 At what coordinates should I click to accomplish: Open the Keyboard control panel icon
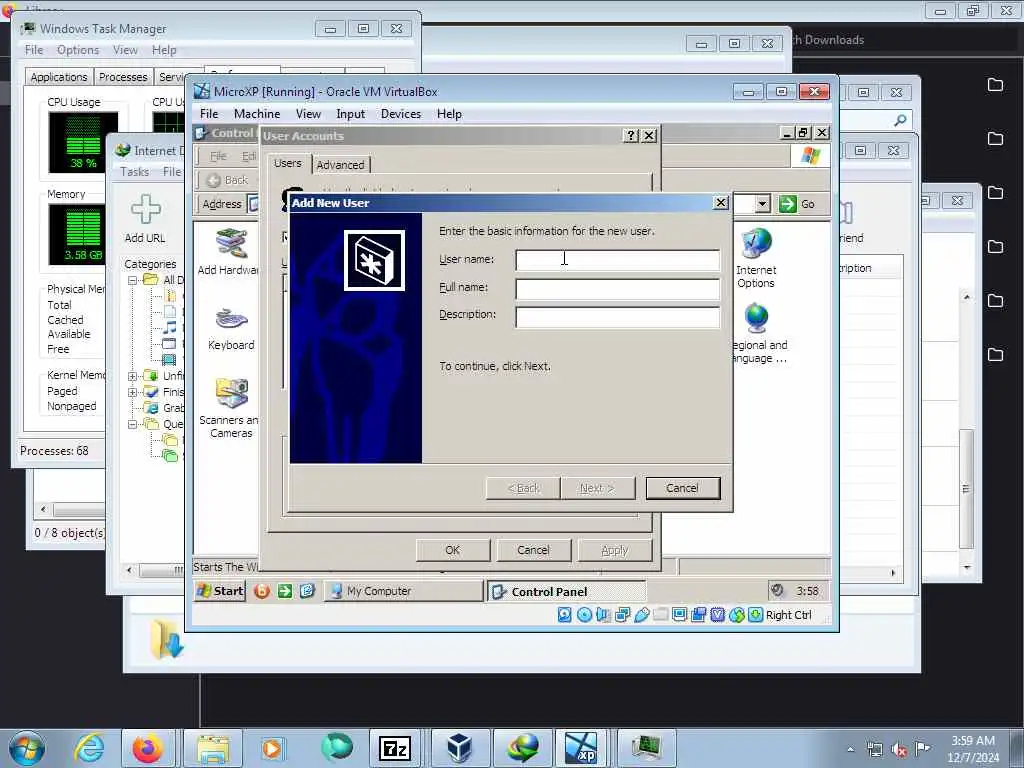(231, 330)
